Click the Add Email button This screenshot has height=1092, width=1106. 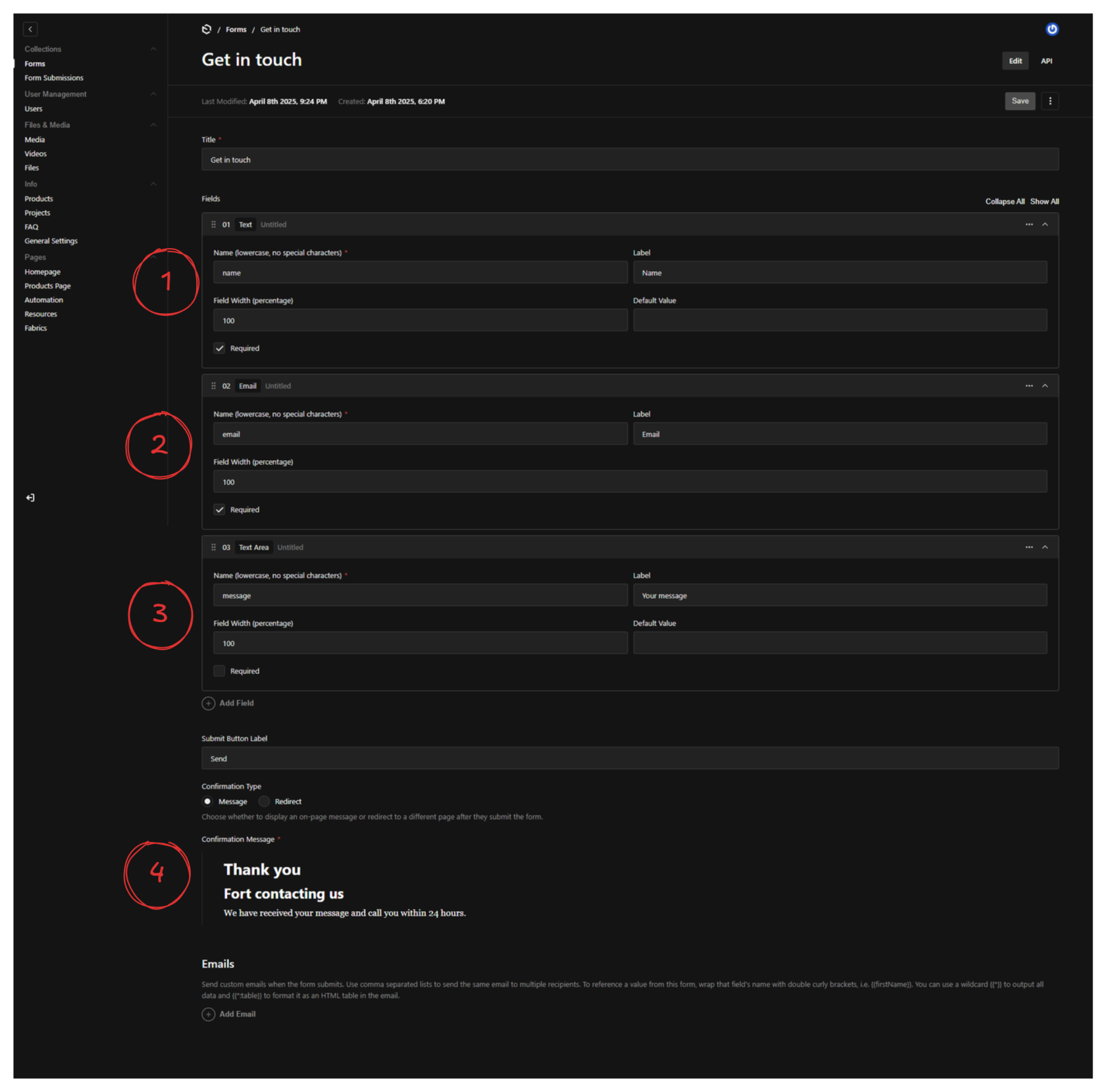pyautogui.click(x=228, y=1014)
